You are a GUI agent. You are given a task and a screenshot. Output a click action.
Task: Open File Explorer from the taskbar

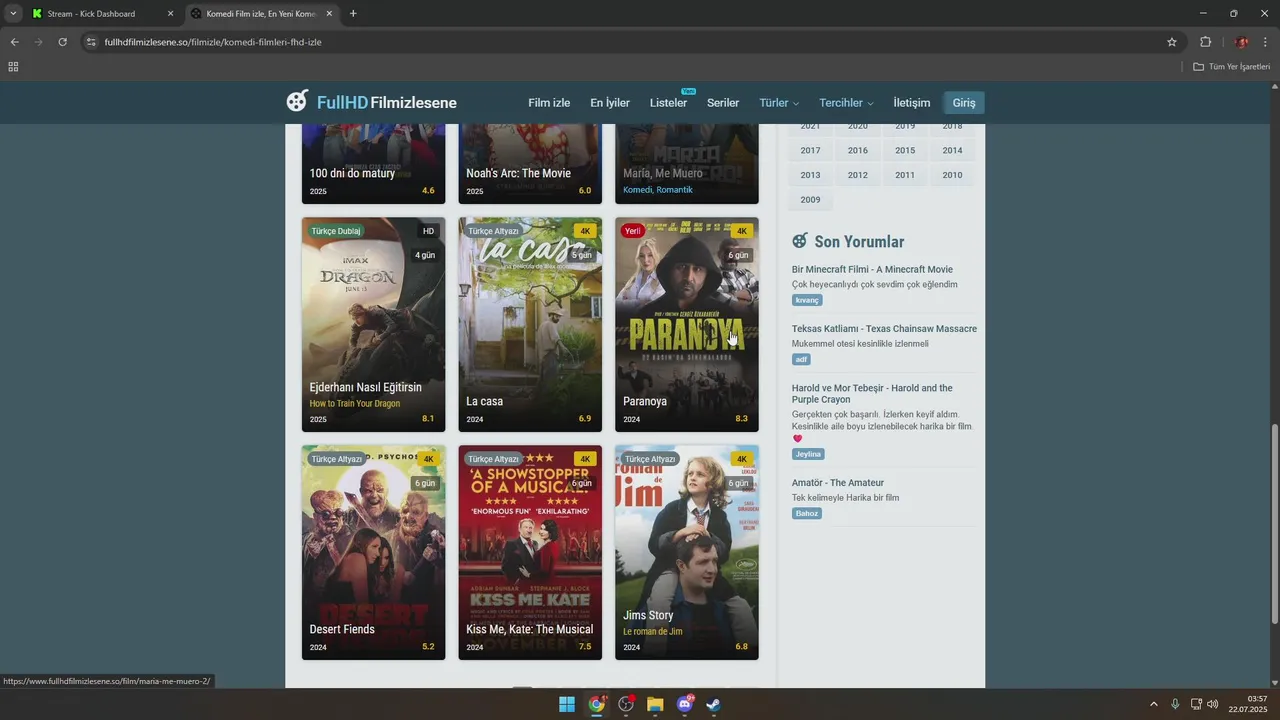(655, 704)
